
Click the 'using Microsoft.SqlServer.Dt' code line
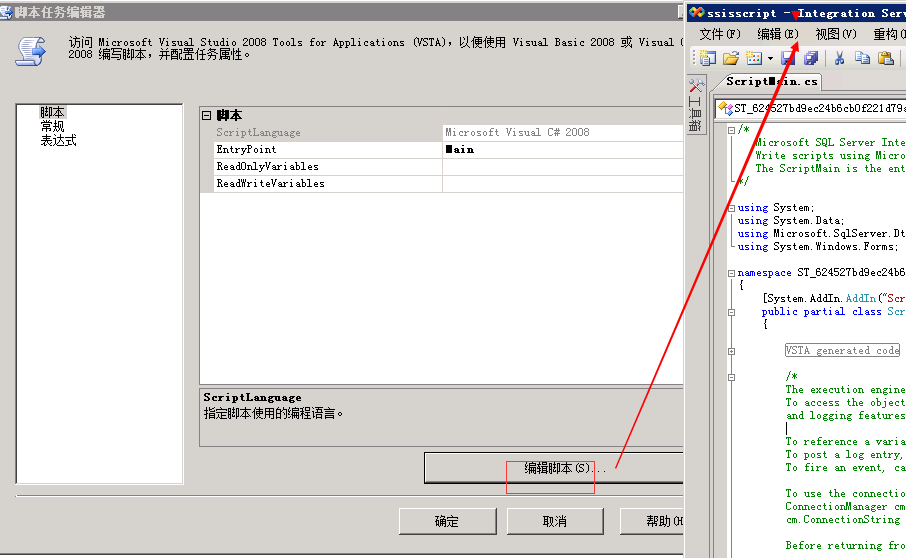coord(821,233)
